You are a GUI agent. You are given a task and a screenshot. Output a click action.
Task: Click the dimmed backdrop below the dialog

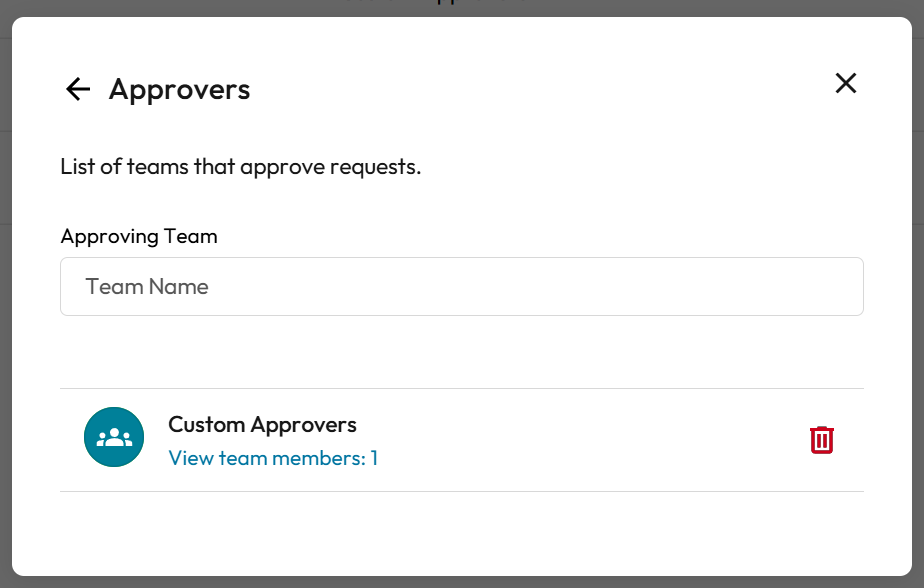click(x=462, y=582)
